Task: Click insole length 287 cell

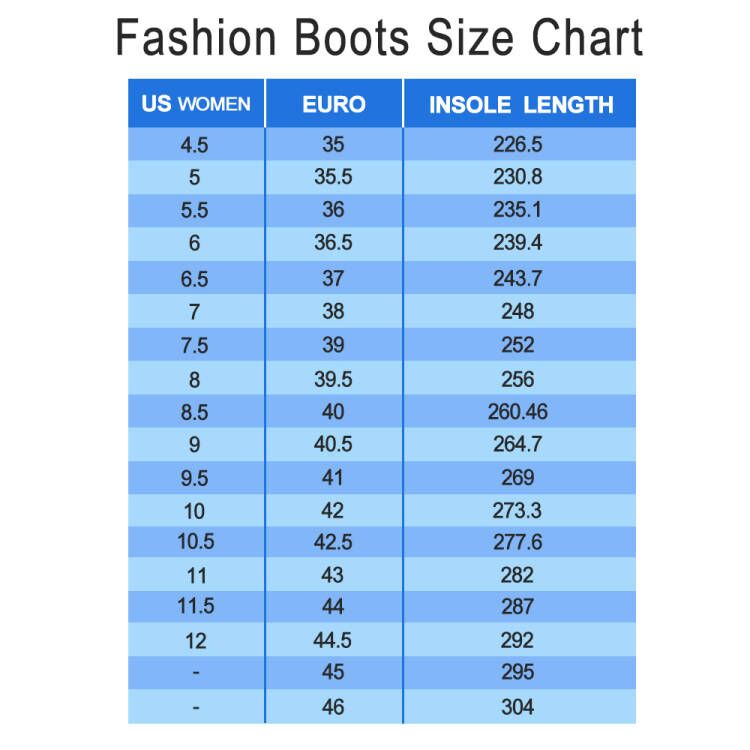Action: pyautogui.click(x=520, y=607)
